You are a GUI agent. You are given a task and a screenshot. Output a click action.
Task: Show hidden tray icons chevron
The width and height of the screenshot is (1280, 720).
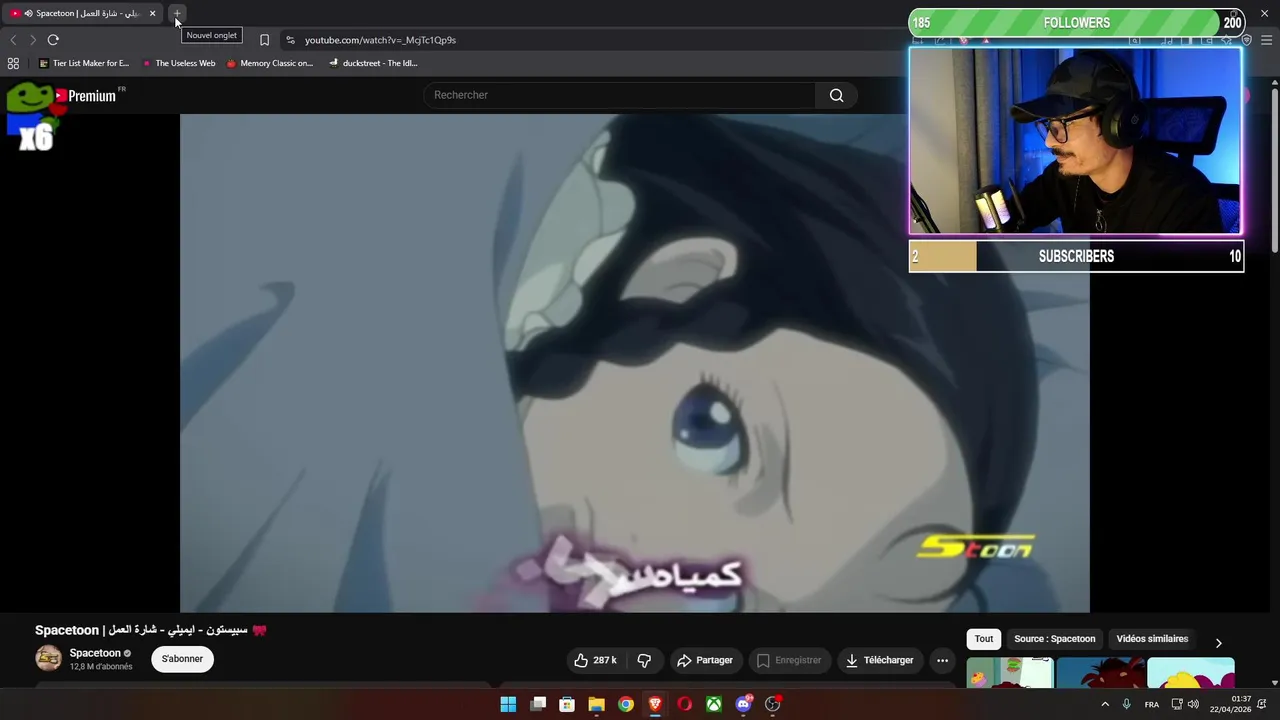tap(1105, 704)
